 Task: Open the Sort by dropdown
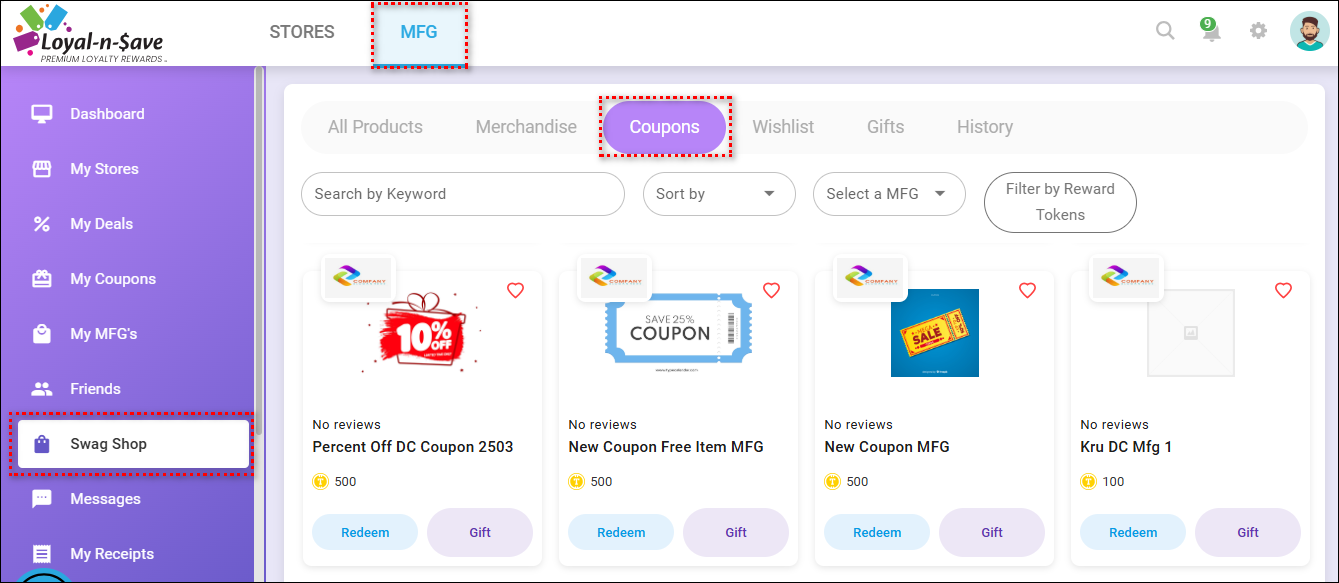(x=718, y=194)
